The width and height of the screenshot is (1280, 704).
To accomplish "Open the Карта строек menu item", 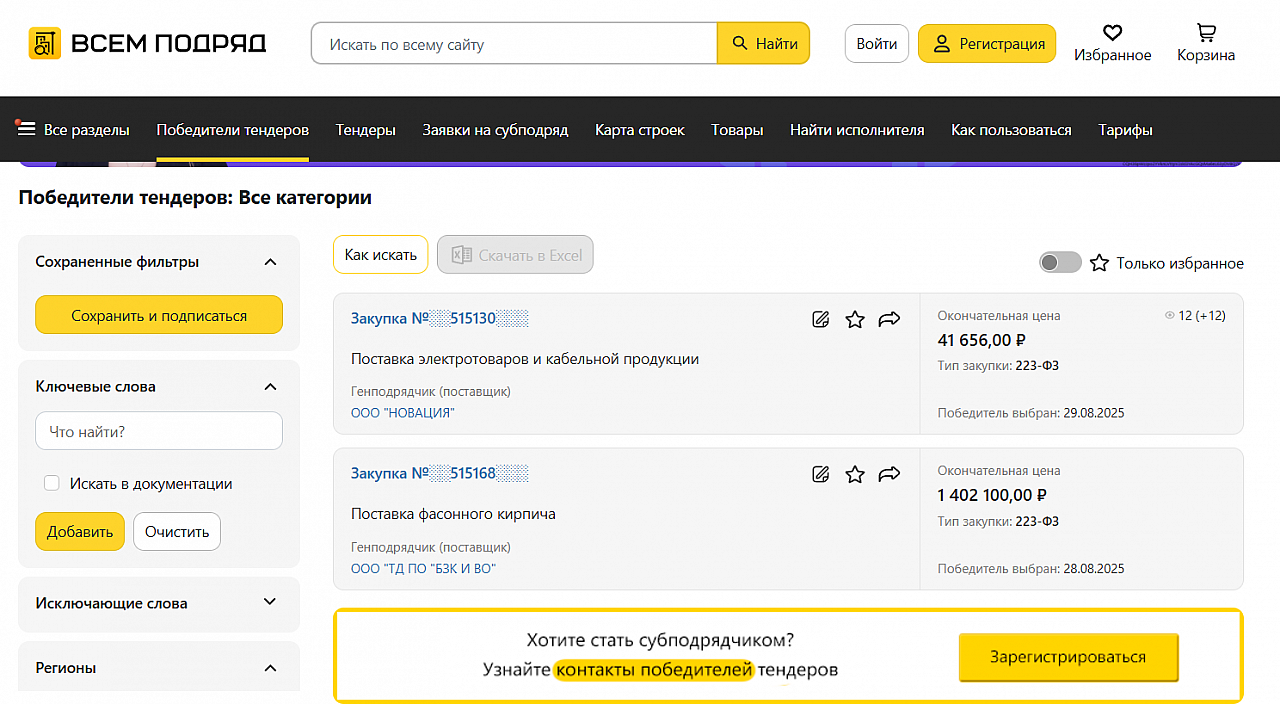I will point(639,130).
